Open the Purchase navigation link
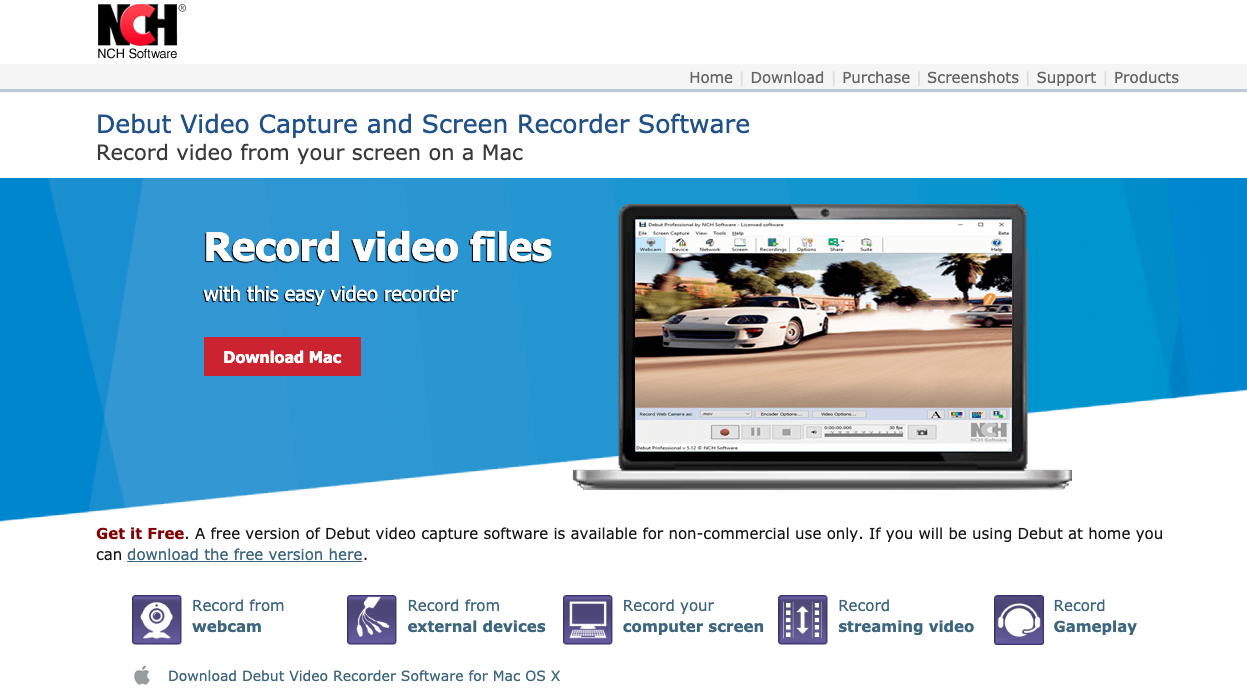This screenshot has height=699, width=1247. point(876,78)
